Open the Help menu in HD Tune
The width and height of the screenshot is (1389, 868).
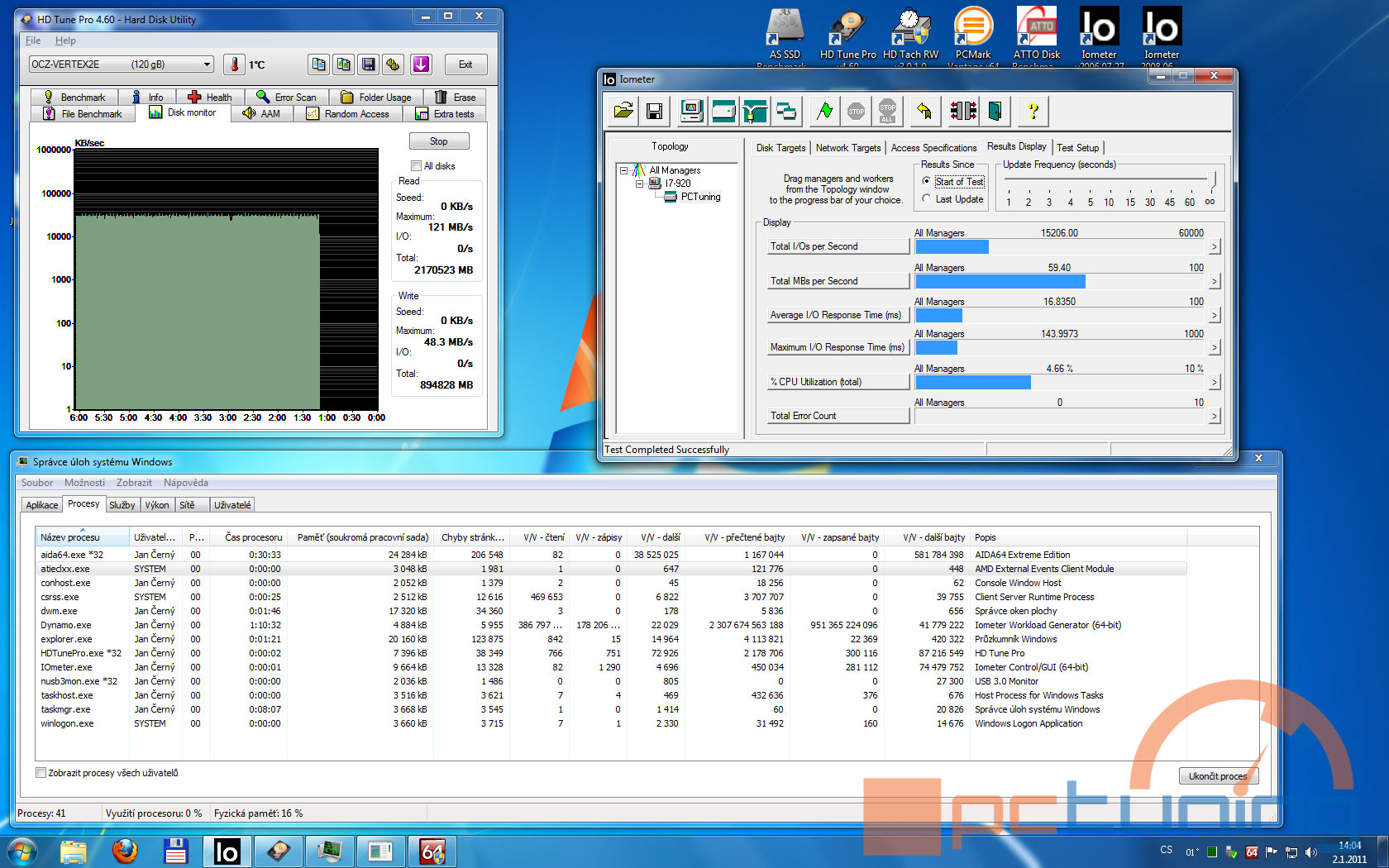click(x=65, y=41)
